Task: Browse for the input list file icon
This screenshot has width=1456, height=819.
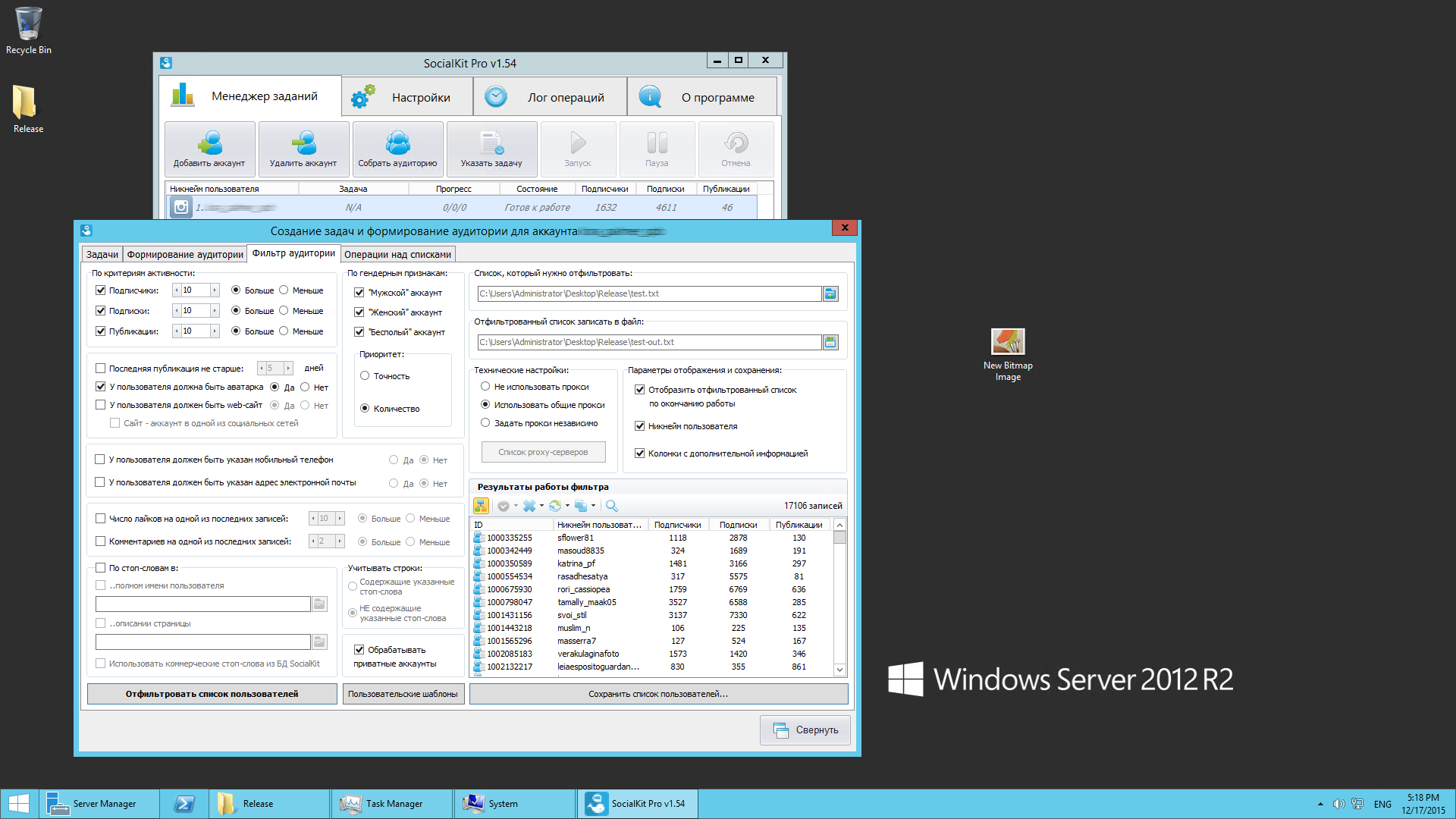Action: [x=830, y=293]
